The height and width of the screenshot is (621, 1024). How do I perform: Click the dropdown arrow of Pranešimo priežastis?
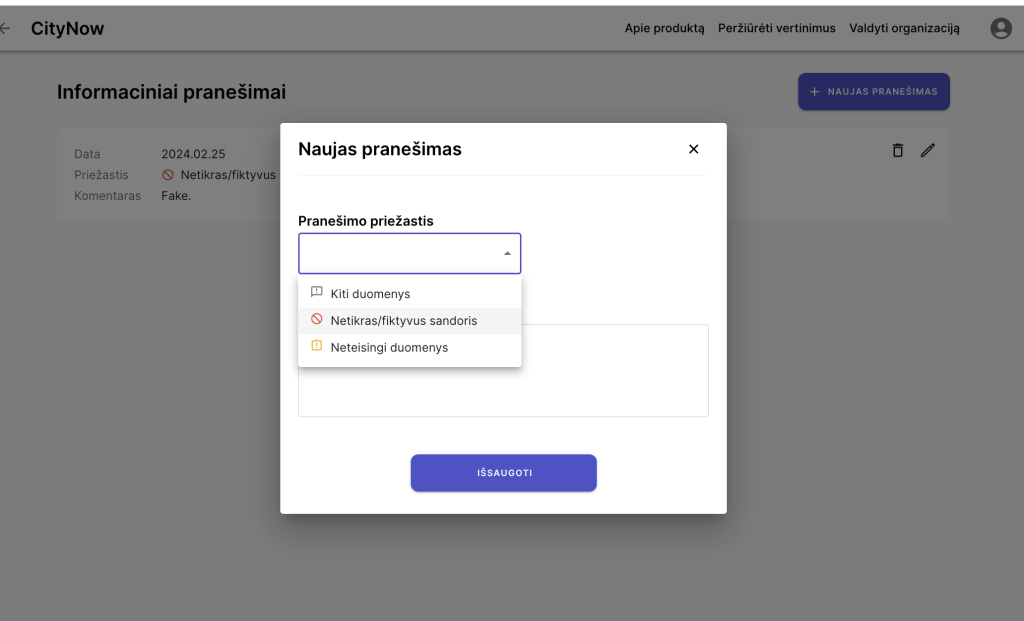click(x=507, y=254)
